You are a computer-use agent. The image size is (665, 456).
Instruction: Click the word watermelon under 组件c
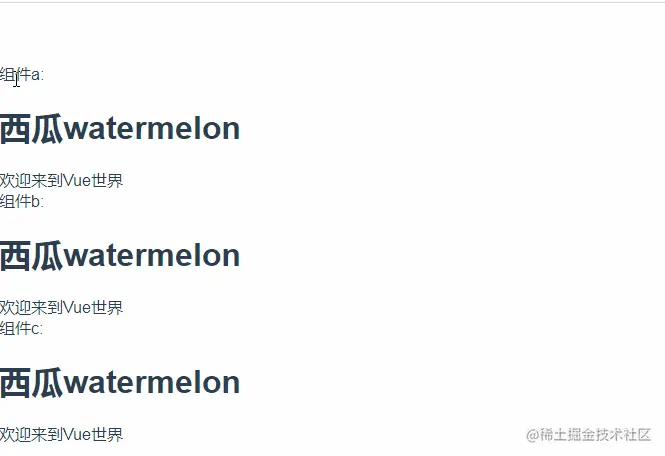point(151,382)
